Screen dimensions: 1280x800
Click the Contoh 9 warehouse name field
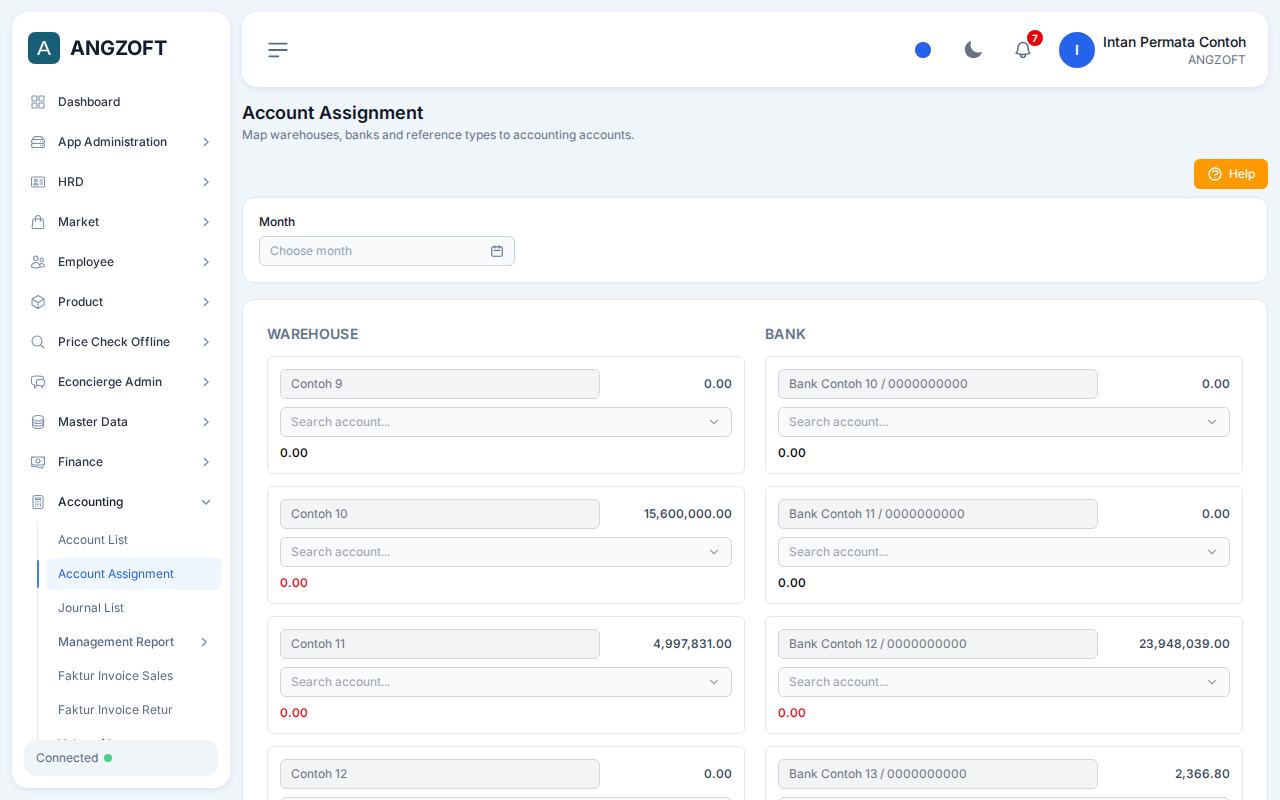pyautogui.click(x=440, y=384)
